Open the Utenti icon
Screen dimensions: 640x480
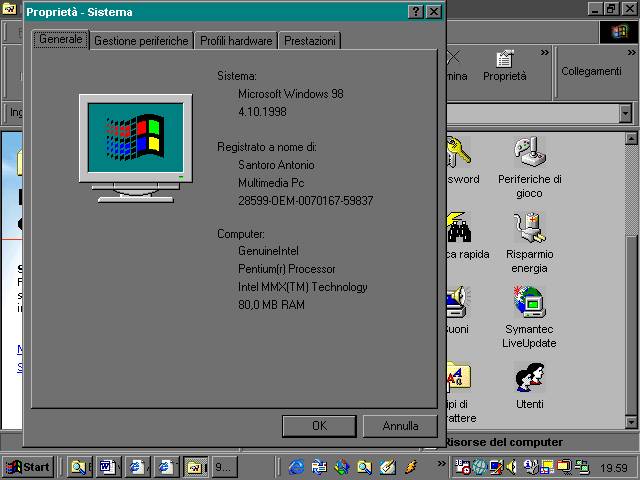pos(529,386)
